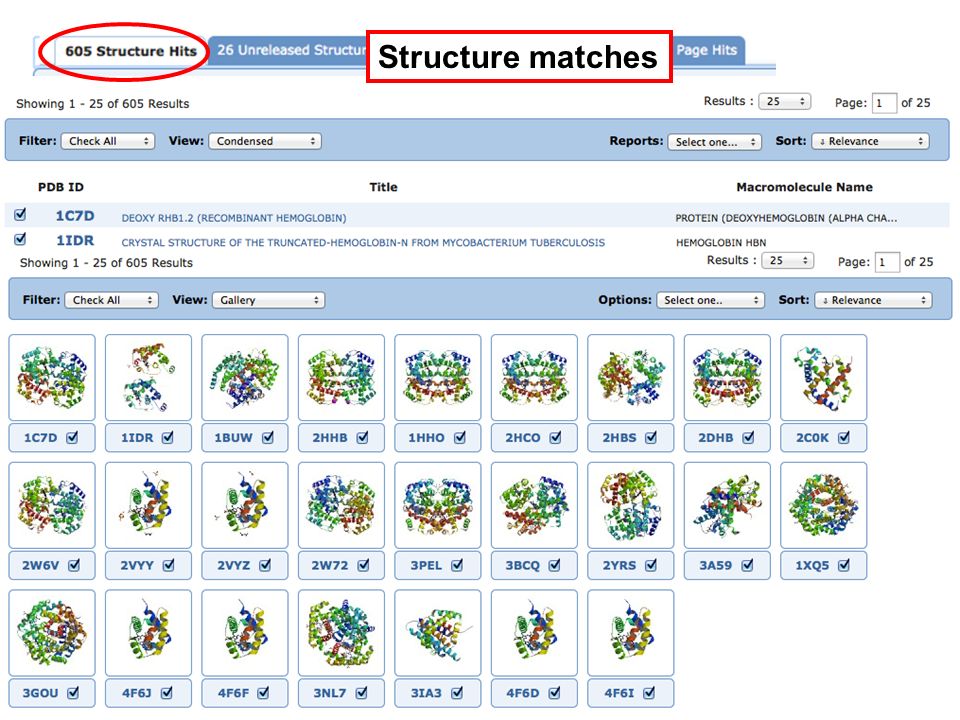The image size is (960, 720).
Task: Open the 2HHB protein structure image
Action: tap(341, 377)
